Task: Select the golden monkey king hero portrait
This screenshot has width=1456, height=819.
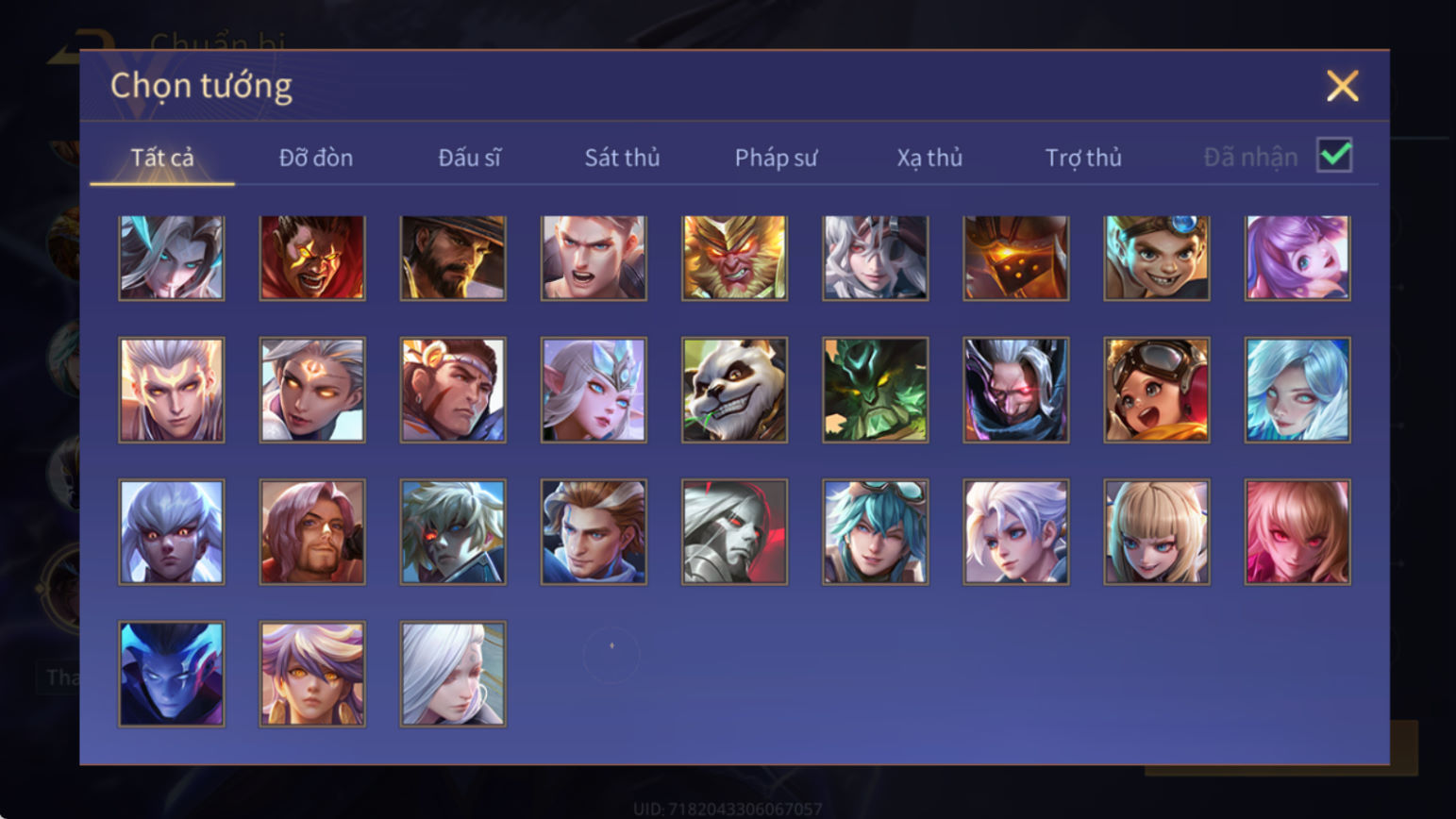Action: click(734, 258)
